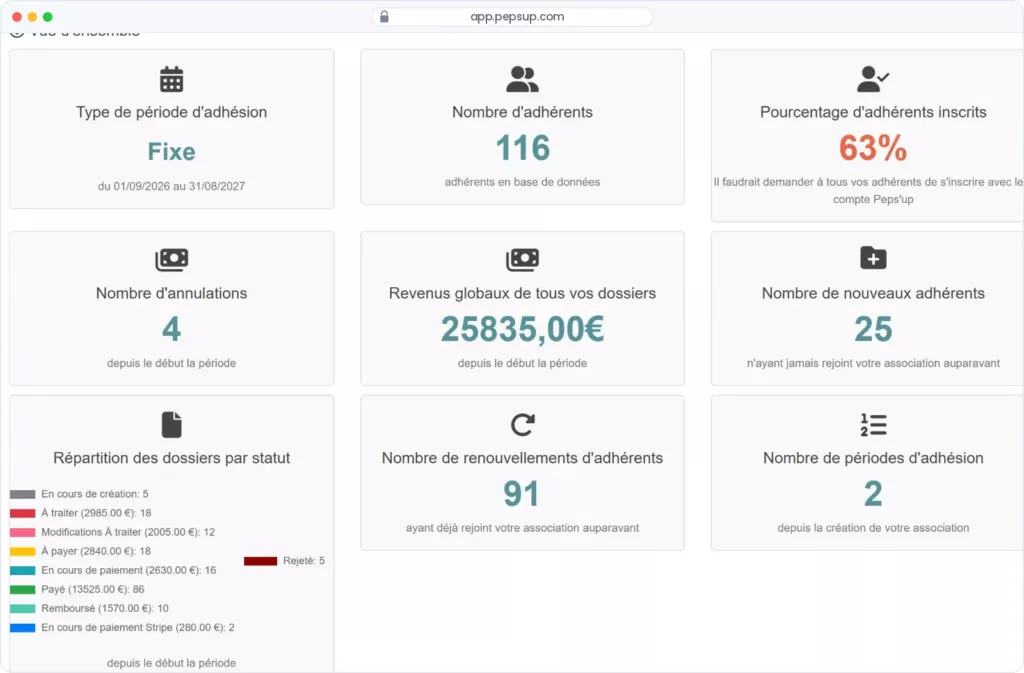The image size is (1024, 673).
Task: Click the member count value '116'
Action: (x=522, y=148)
